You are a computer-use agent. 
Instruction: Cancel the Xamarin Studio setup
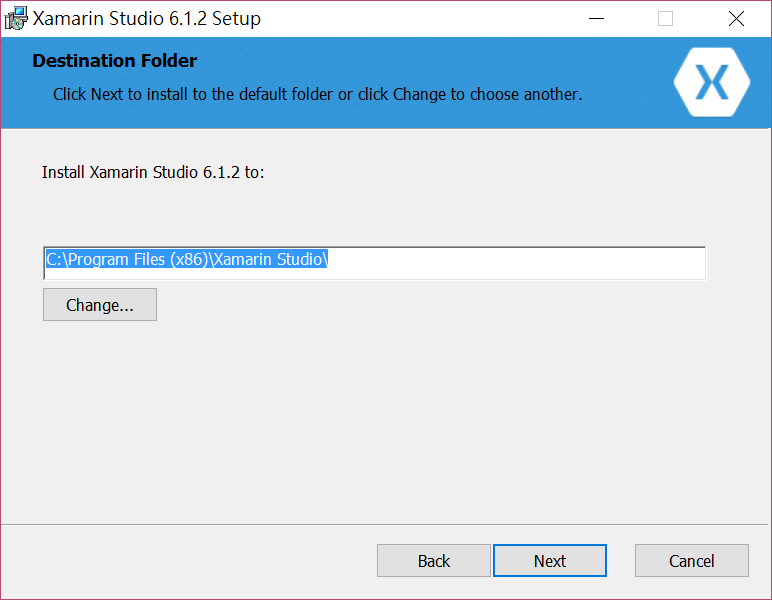pyautogui.click(x=692, y=561)
